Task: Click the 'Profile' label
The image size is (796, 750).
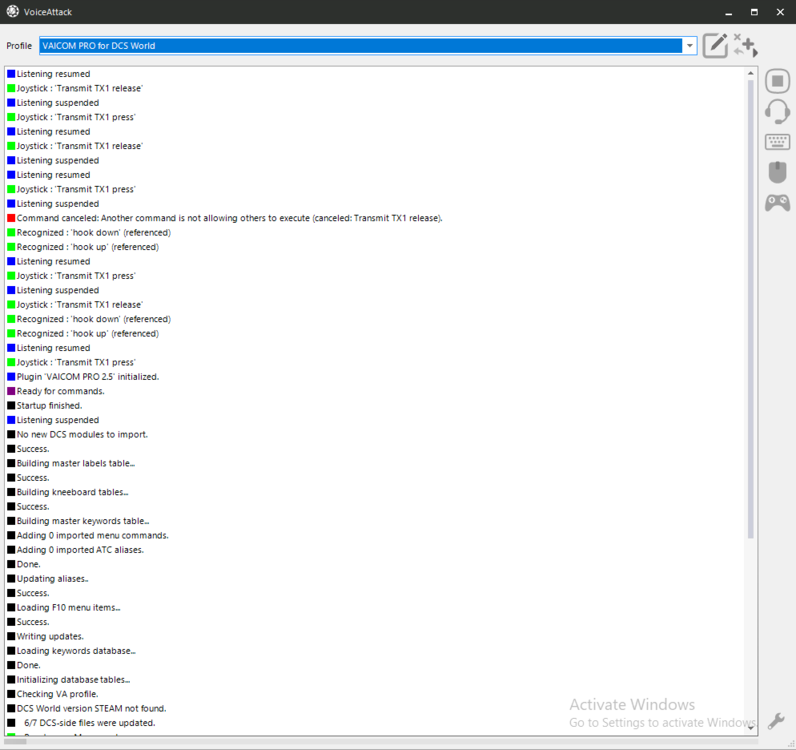Action: tap(19, 46)
